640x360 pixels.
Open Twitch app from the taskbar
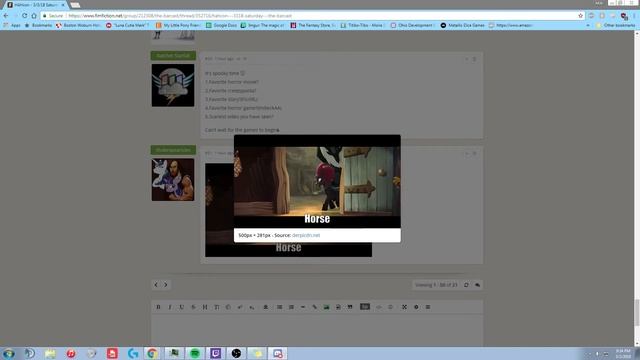pyautogui.click(x=216, y=353)
